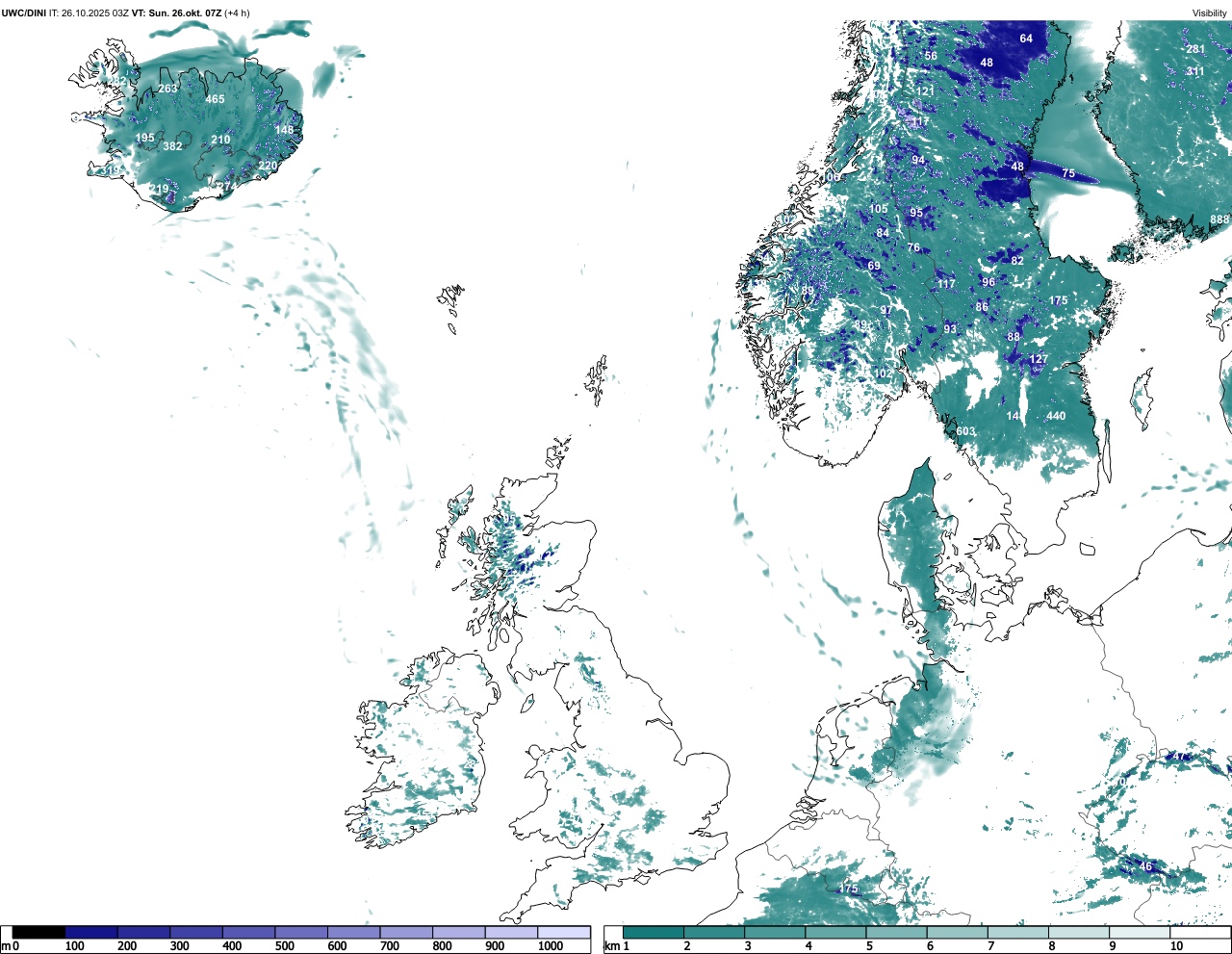Click the black 0–100 m legend swatch

pos(39,932)
